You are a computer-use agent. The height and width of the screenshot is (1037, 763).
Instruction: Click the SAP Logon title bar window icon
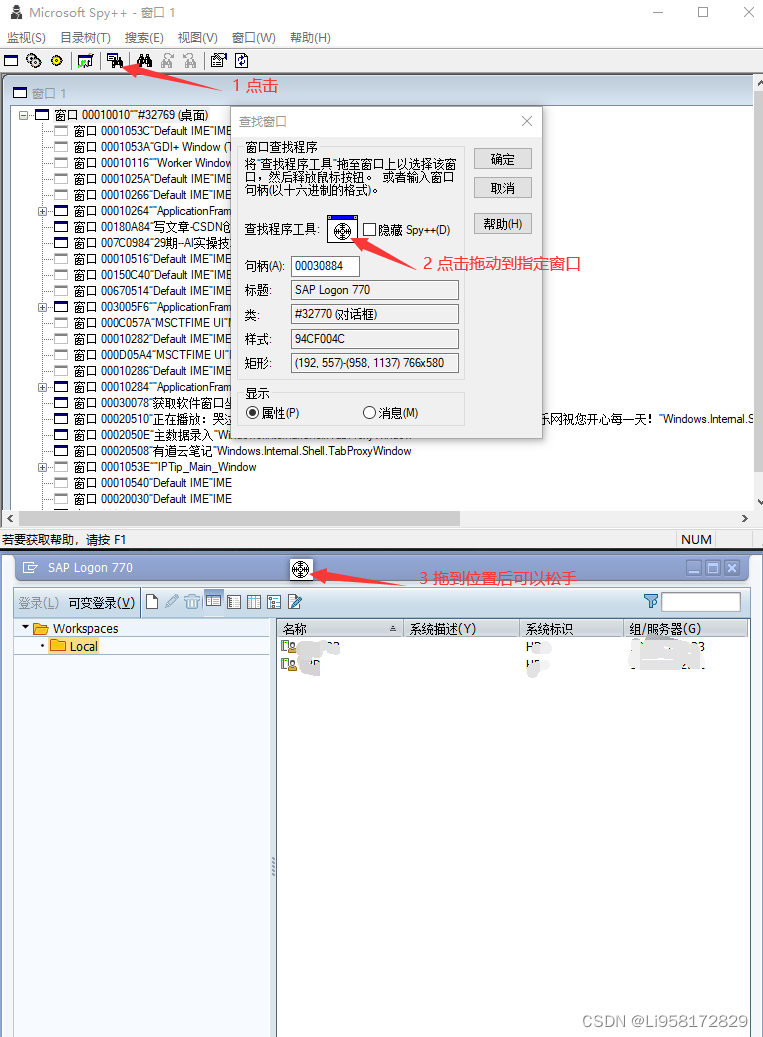pyautogui.click(x=30, y=567)
